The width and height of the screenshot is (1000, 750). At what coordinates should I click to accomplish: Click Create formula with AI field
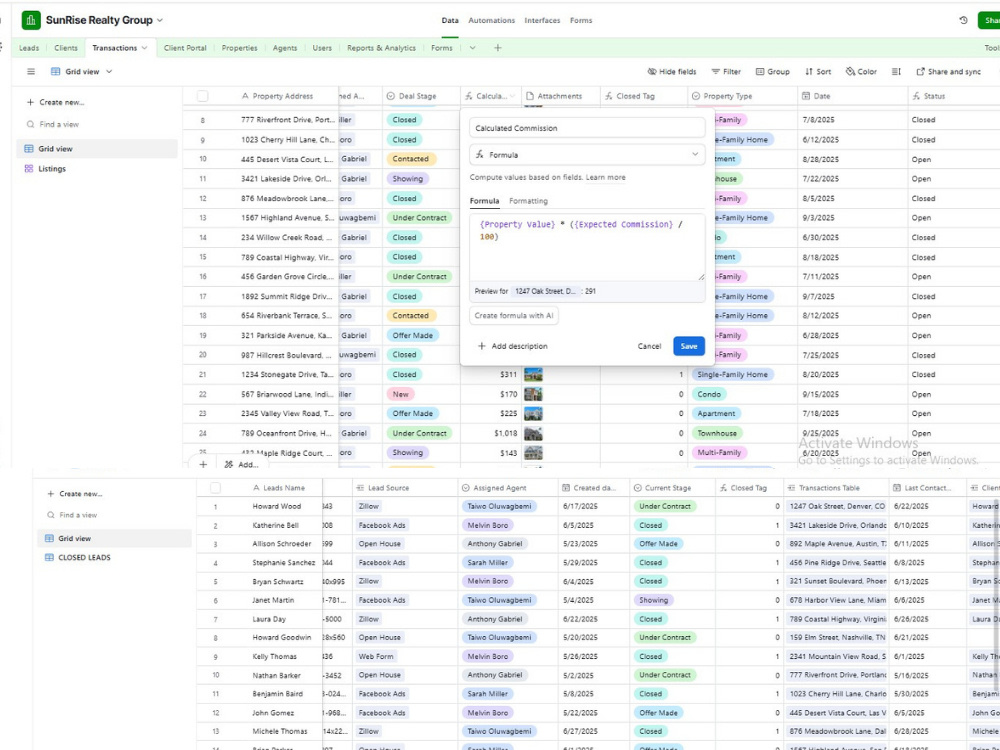pyautogui.click(x=514, y=316)
